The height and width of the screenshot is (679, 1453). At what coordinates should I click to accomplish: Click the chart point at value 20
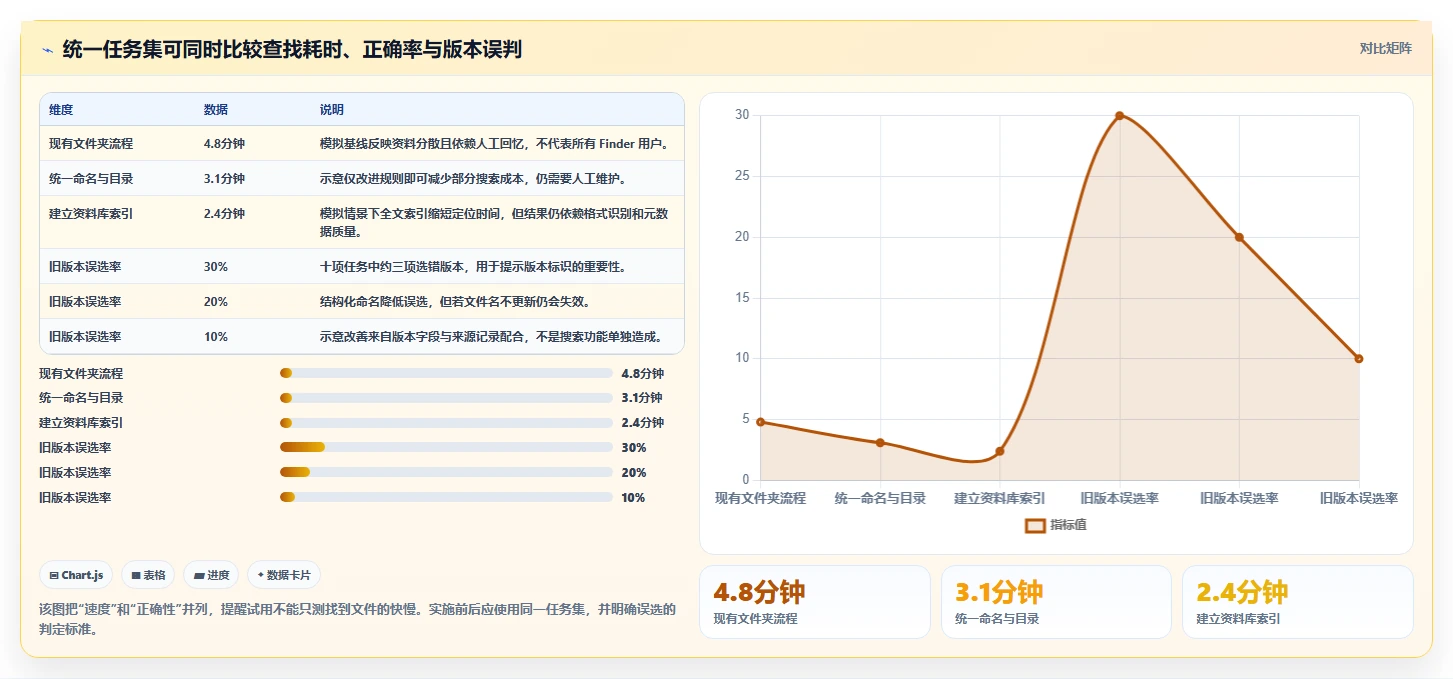(x=1239, y=237)
